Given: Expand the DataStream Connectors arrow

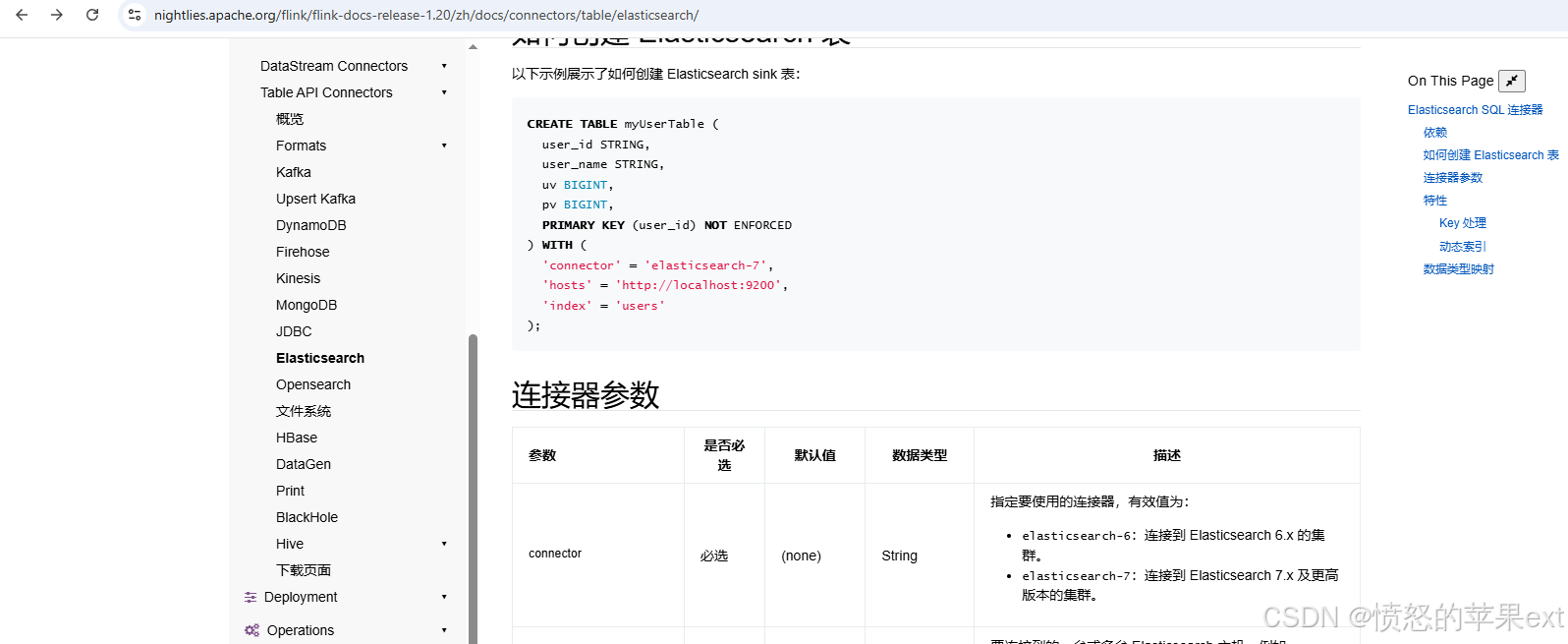Looking at the screenshot, I should (444, 66).
